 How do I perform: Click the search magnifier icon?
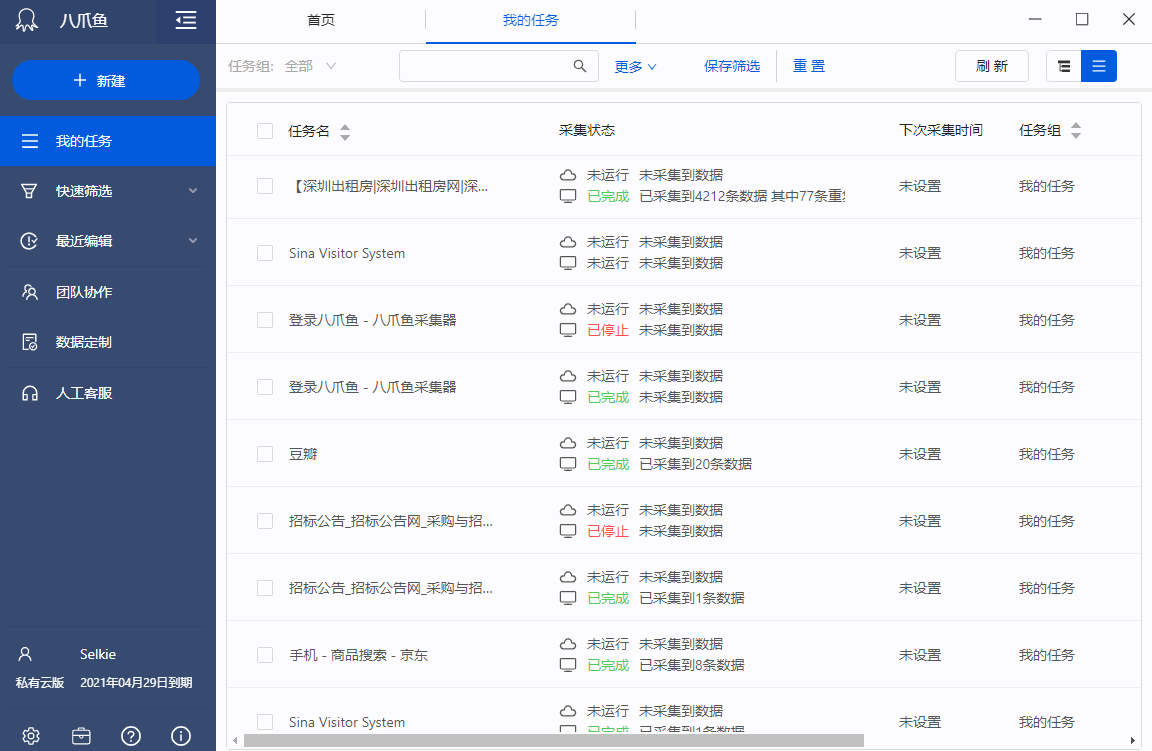click(580, 66)
